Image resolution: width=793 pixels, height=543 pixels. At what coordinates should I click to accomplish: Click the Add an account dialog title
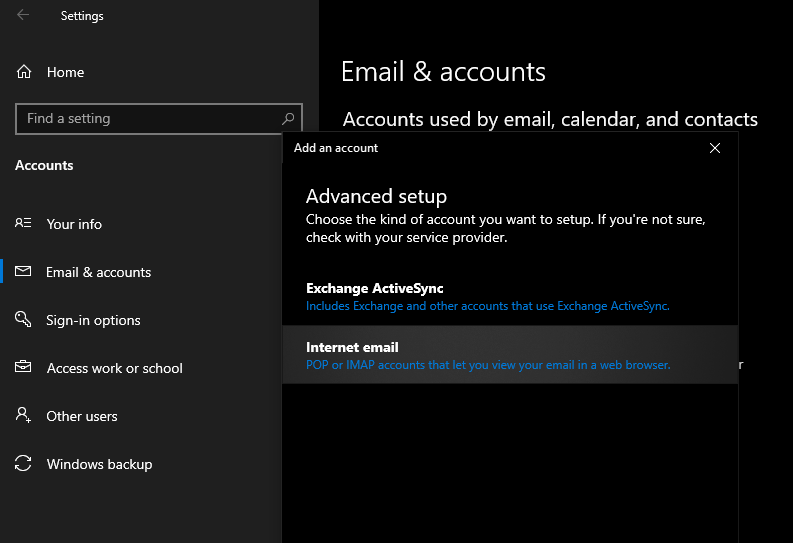(336, 148)
